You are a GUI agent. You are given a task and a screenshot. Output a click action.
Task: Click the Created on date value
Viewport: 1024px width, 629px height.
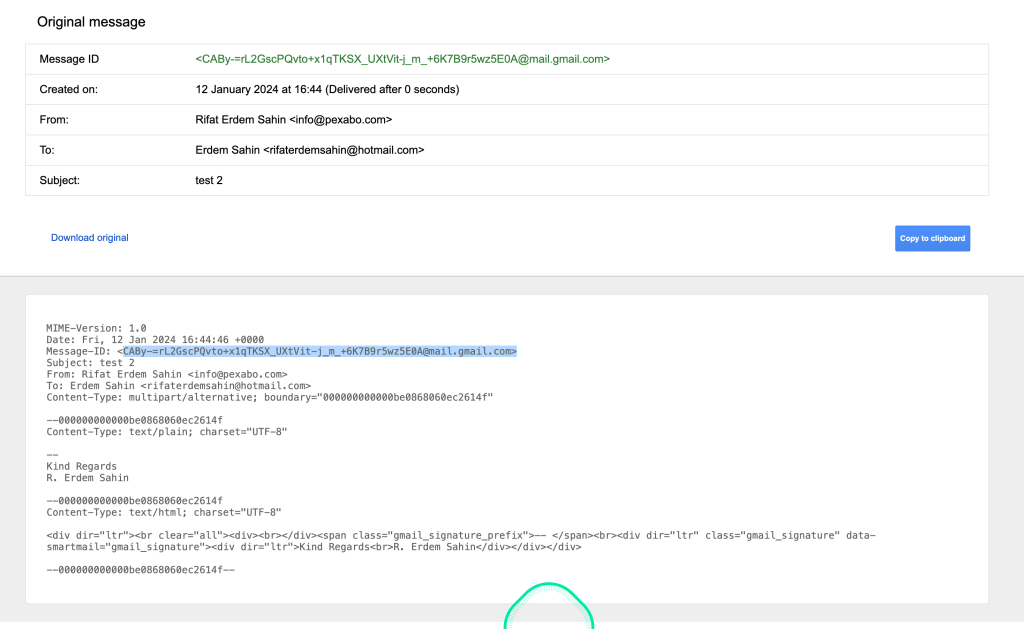tap(327, 89)
